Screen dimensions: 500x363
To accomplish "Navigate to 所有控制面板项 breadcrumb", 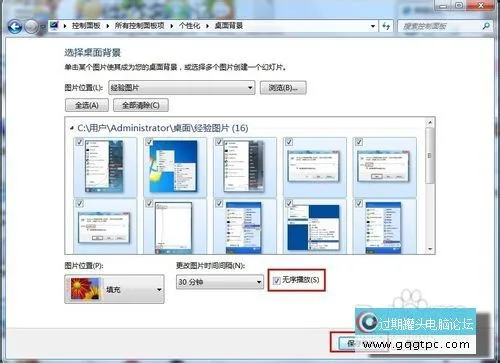I will (139, 26).
